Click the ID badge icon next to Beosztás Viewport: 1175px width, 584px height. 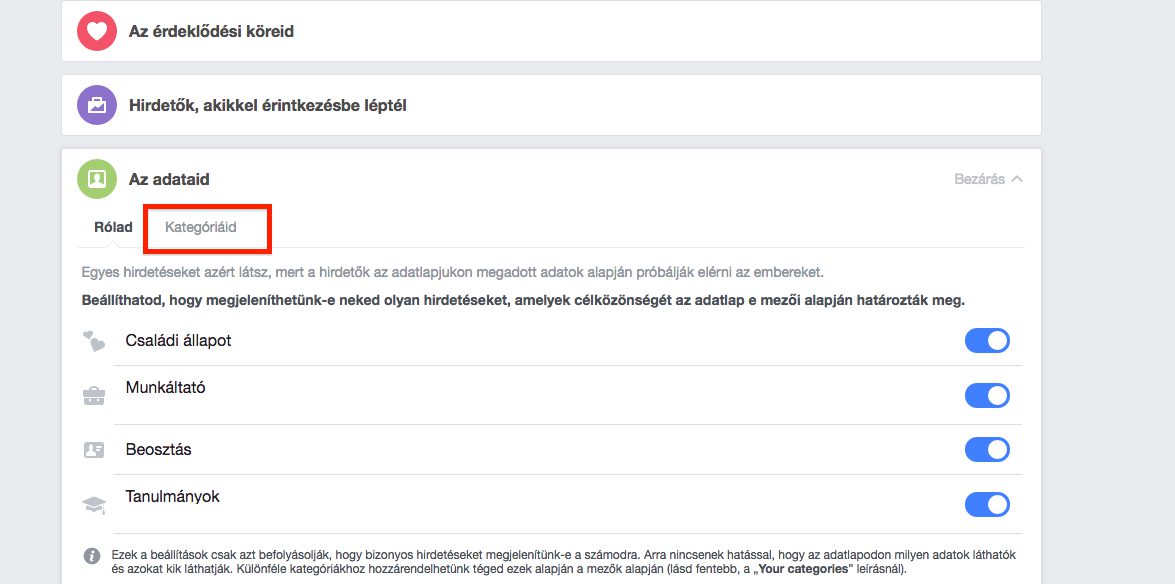(x=93, y=449)
